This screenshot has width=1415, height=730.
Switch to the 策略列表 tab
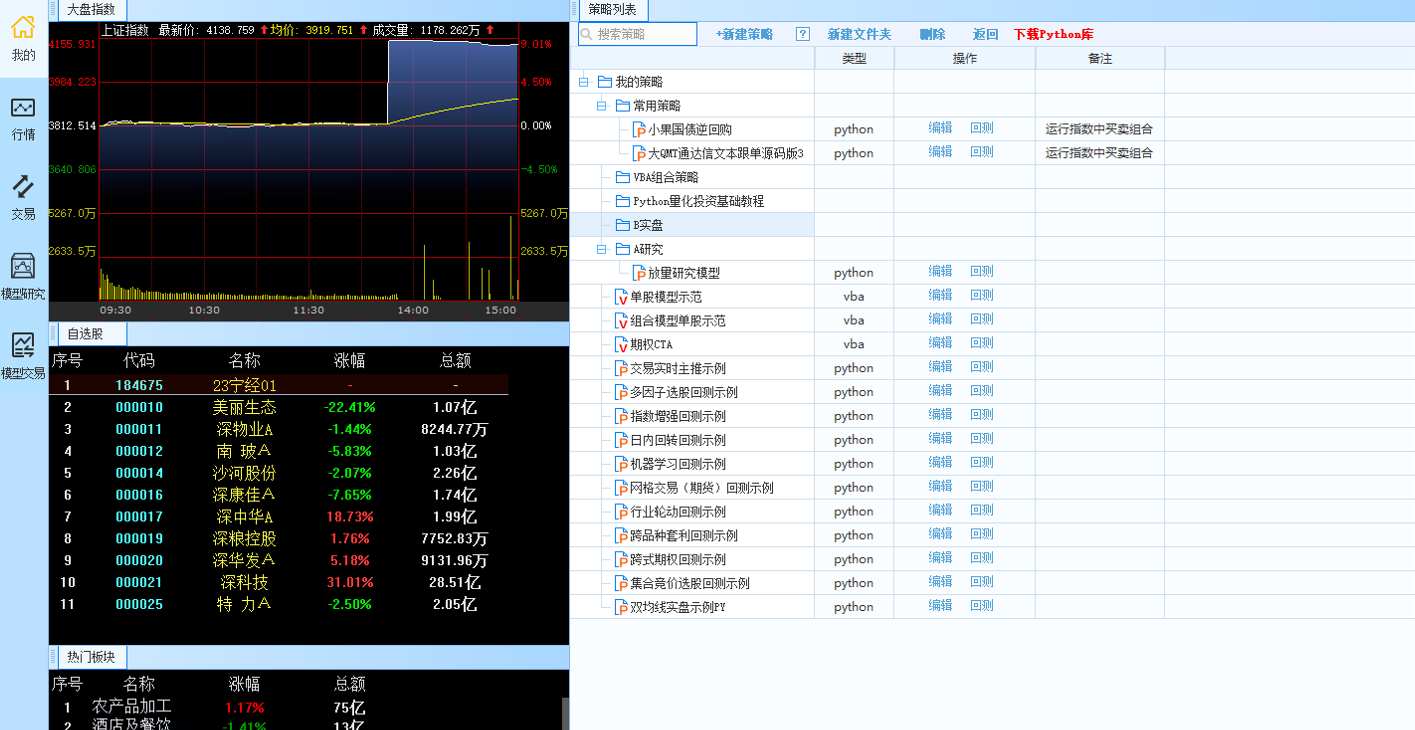click(610, 10)
